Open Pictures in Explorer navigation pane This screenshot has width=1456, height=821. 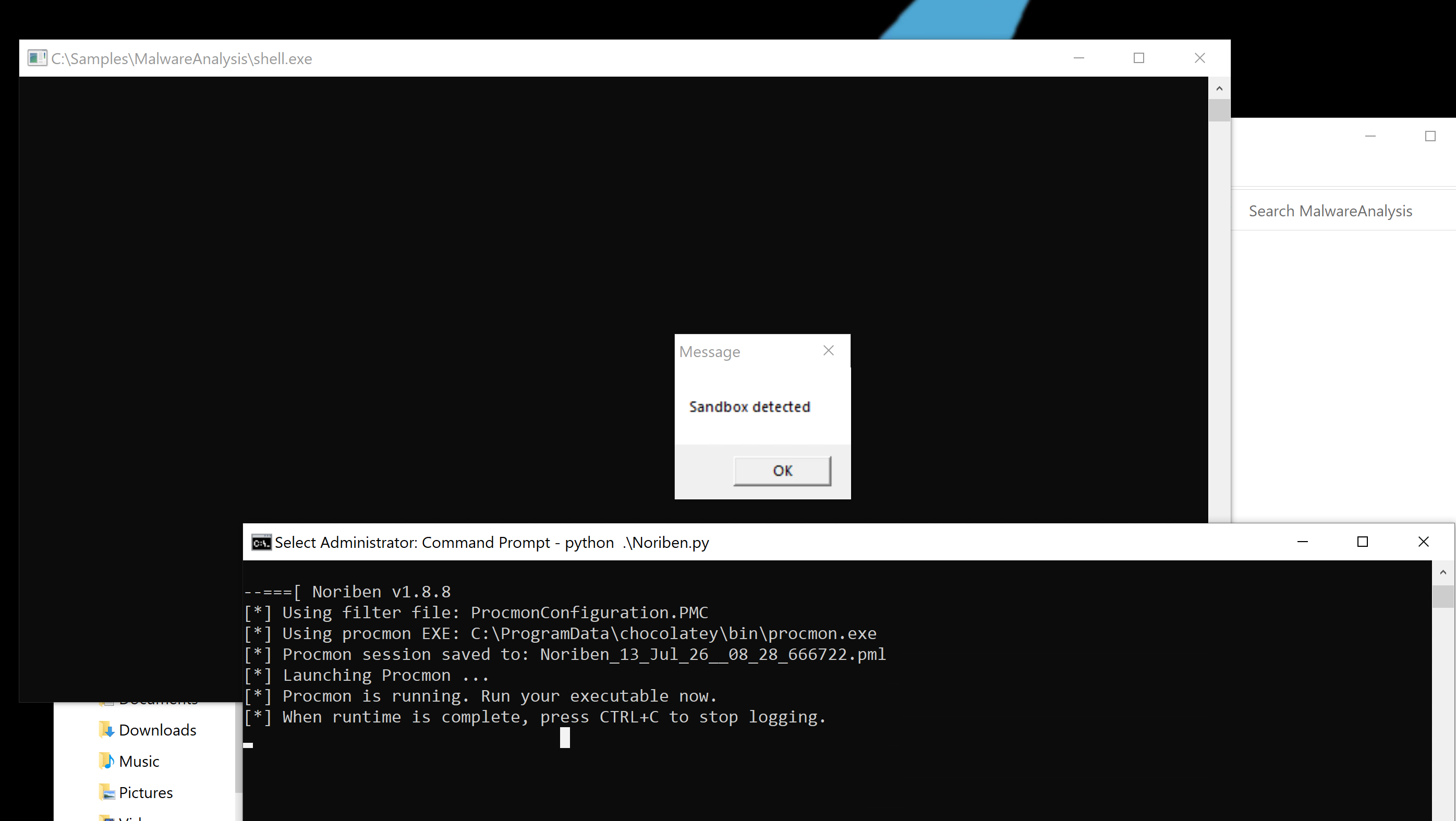click(145, 793)
